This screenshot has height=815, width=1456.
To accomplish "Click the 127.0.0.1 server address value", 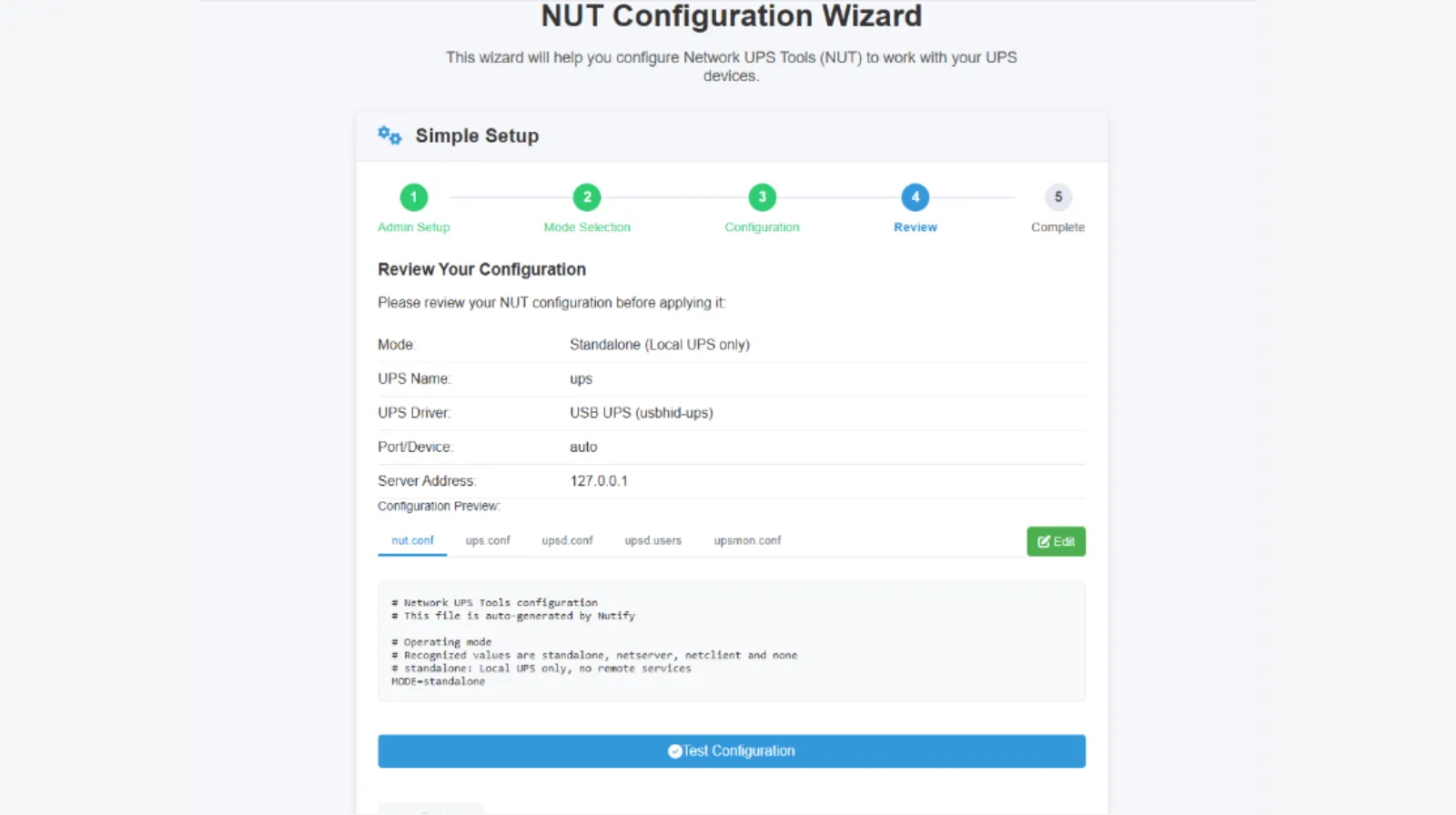I will [x=599, y=481].
